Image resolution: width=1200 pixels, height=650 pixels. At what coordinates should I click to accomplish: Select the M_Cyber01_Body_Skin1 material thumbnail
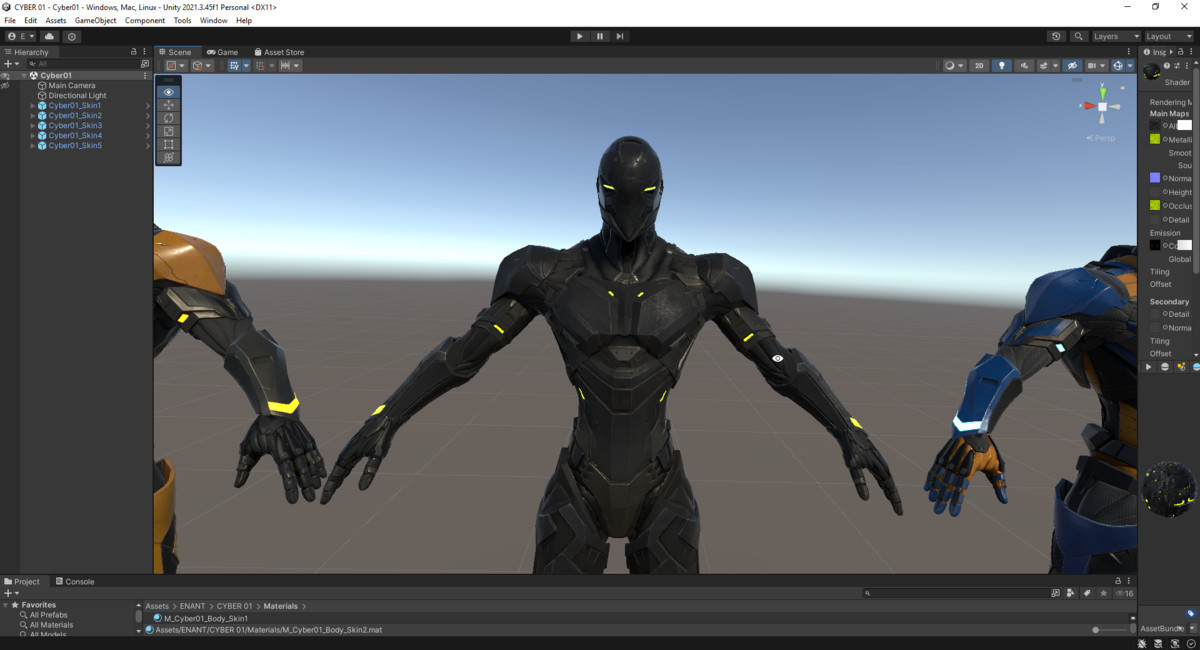pyautogui.click(x=157, y=617)
